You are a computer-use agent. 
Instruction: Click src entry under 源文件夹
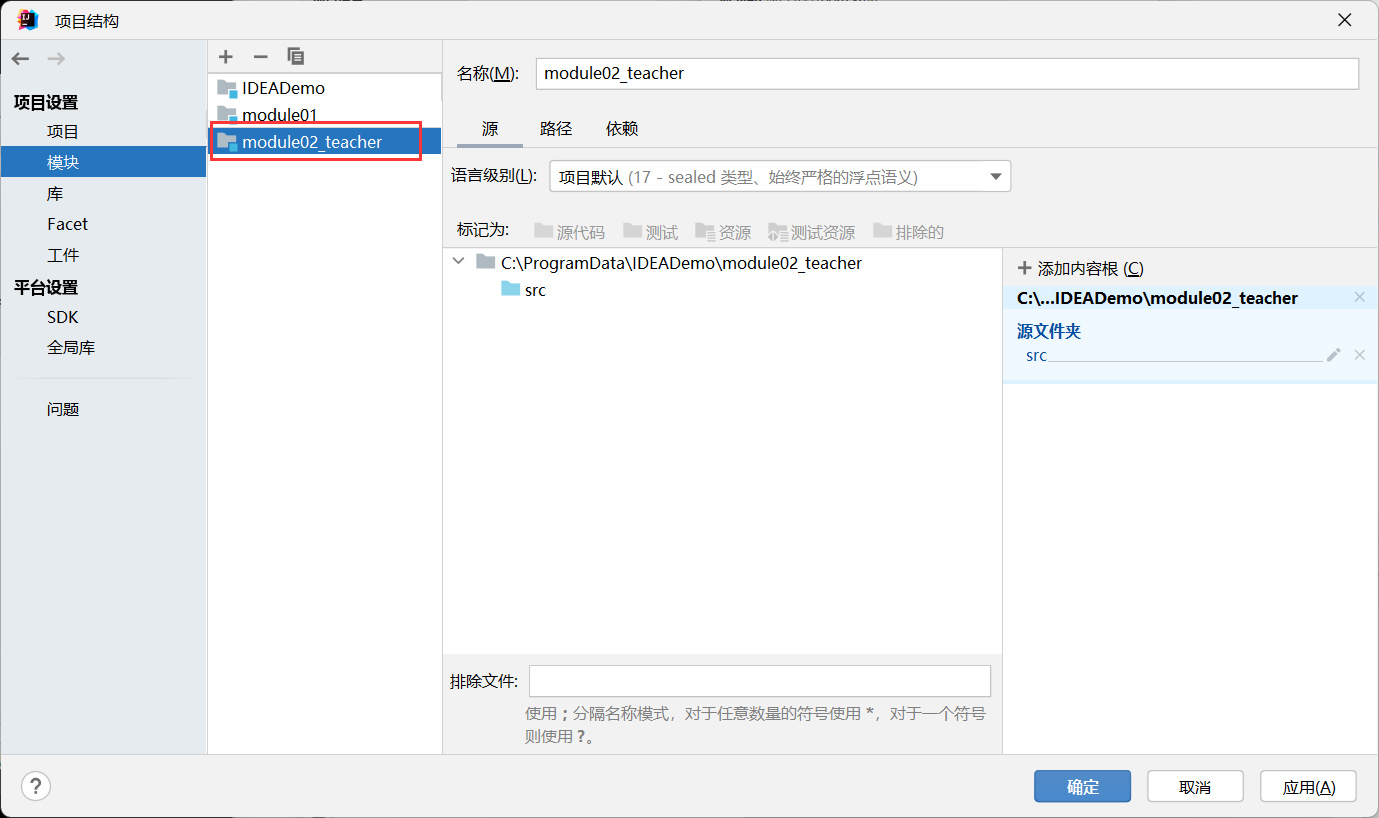pos(1036,356)
